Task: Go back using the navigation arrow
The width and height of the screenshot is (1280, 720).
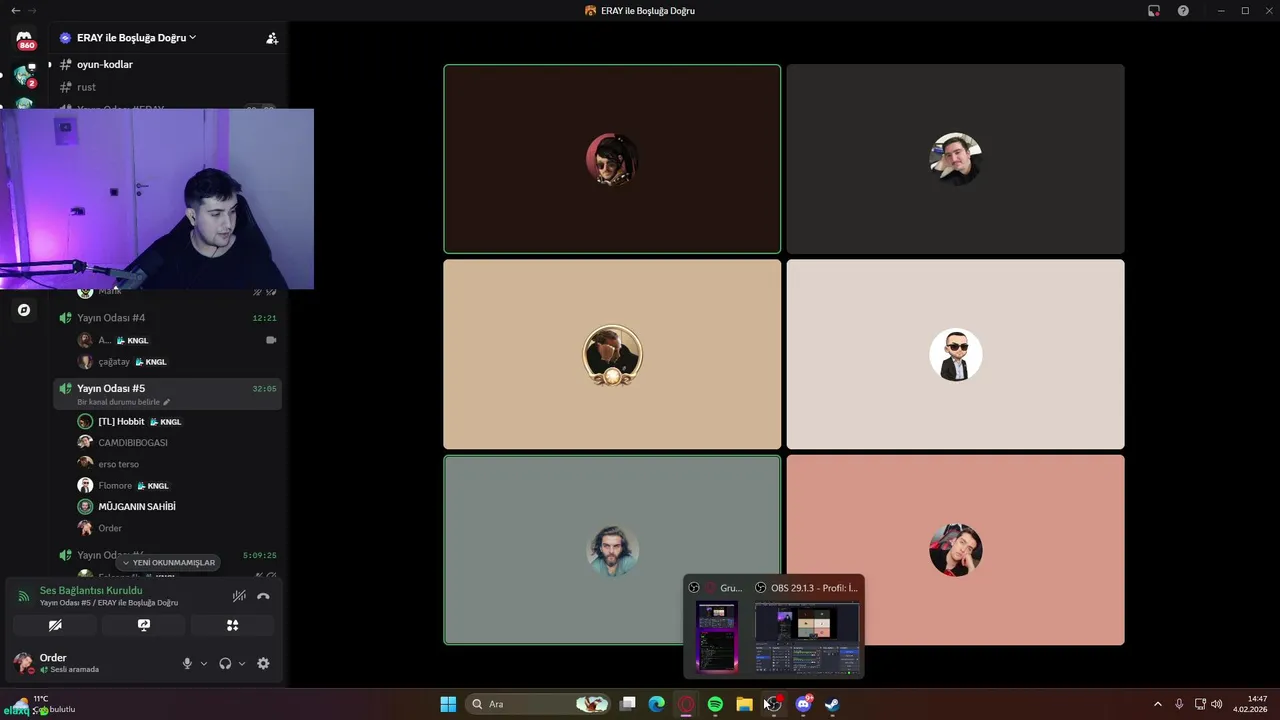Action: (x=15, y=10)
